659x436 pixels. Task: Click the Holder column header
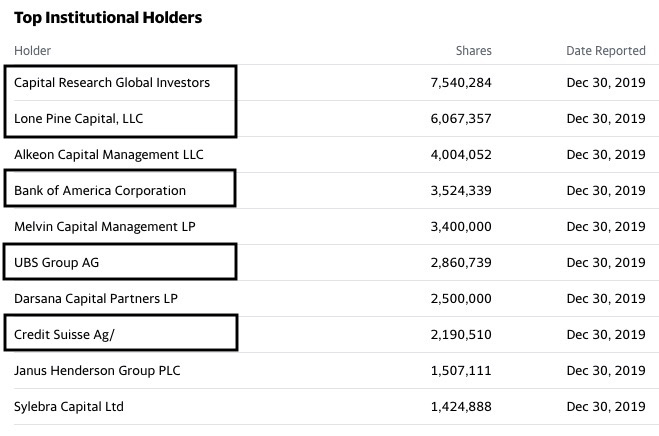click(x=33, y=50)
